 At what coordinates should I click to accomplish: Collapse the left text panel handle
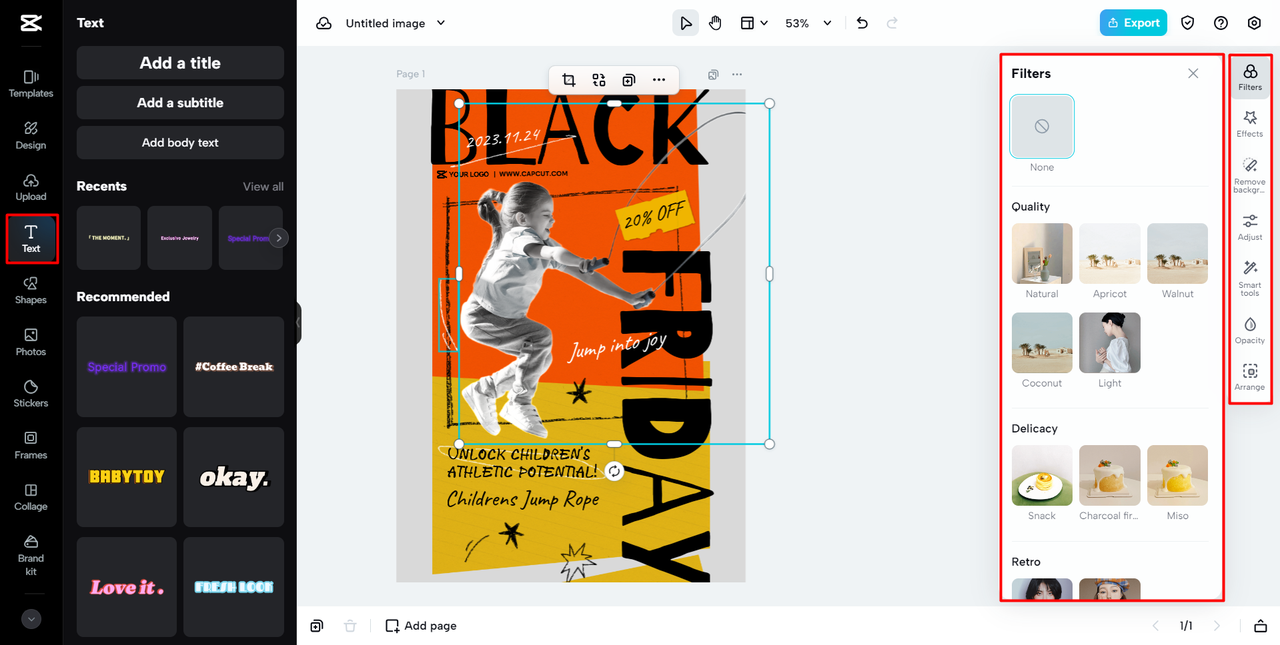(x=298, y=323)
